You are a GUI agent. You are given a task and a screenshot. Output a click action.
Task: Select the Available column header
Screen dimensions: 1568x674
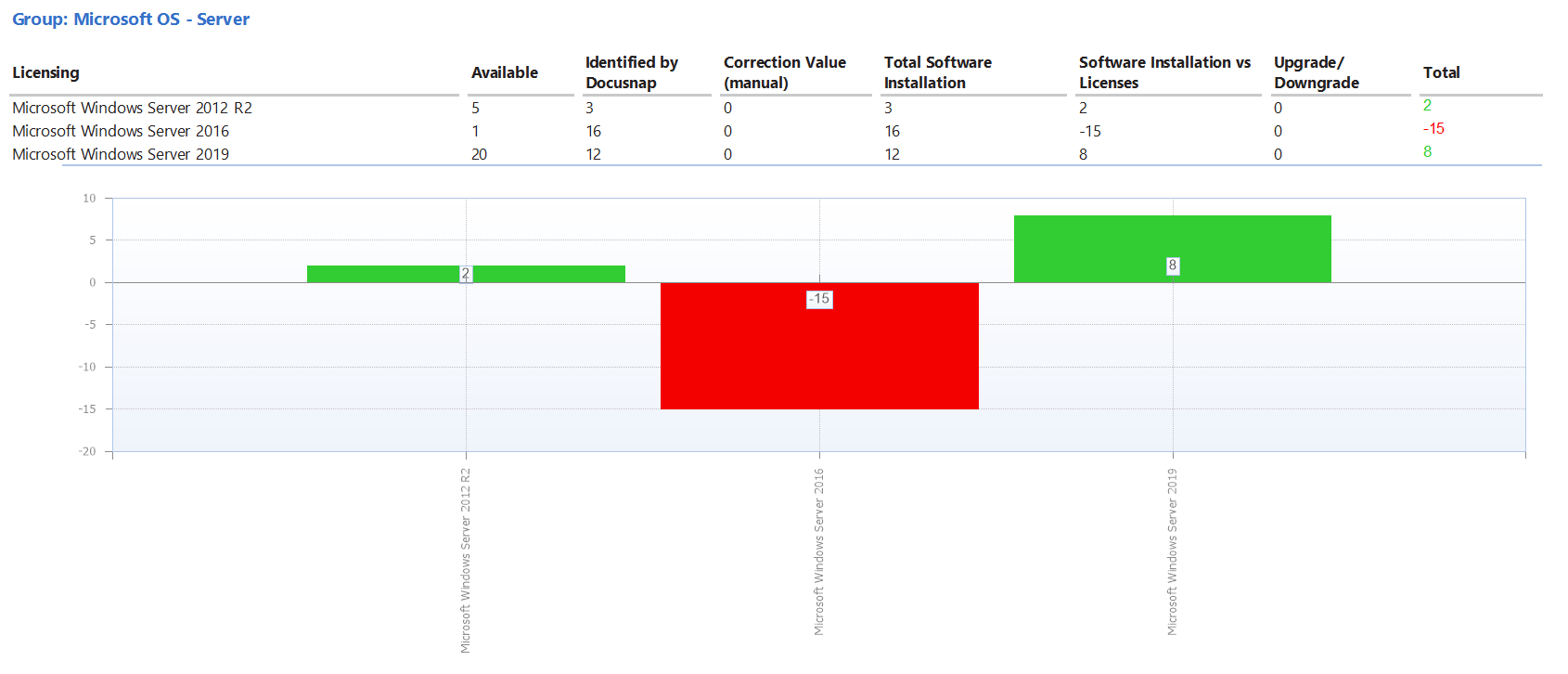pyautogui.click(x=505, y=72)
